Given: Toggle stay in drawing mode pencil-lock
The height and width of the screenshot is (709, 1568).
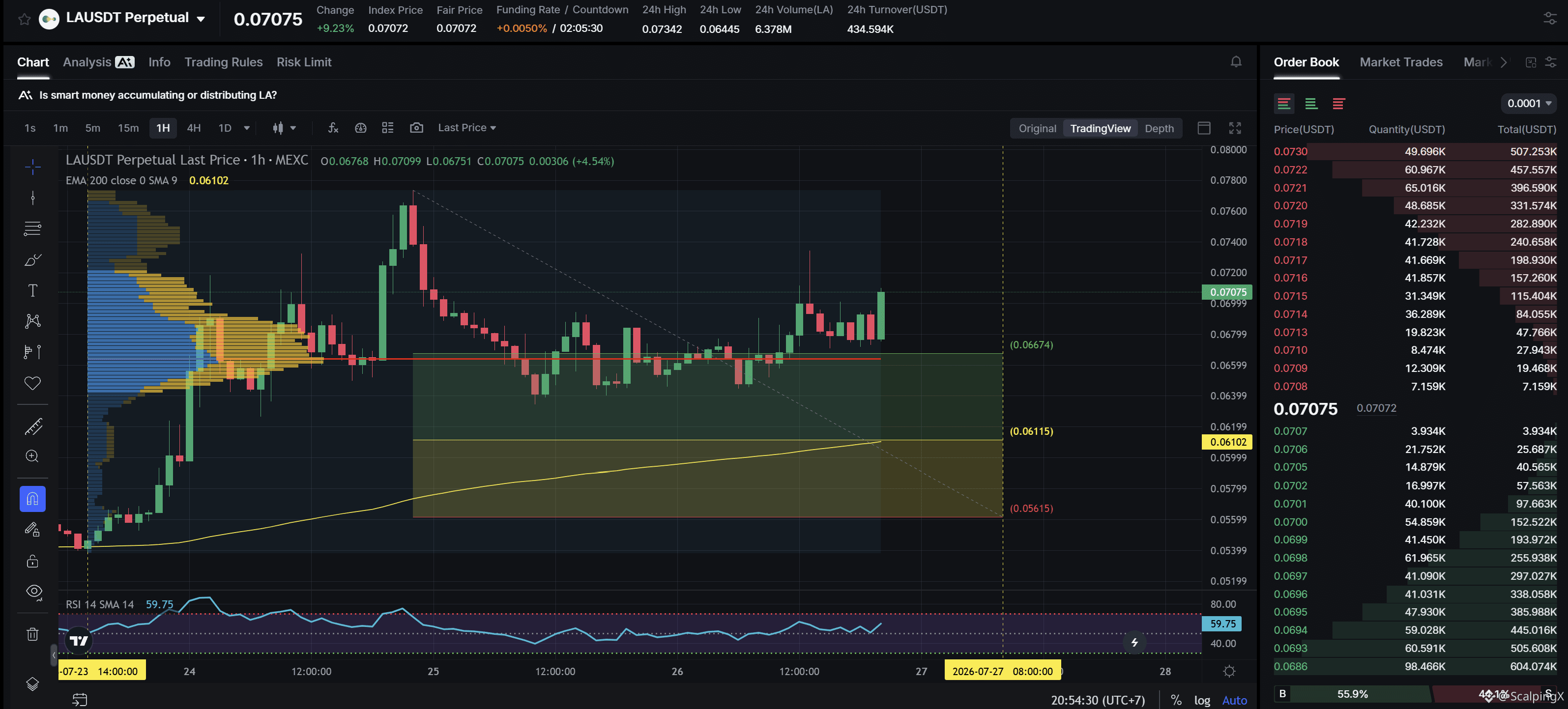Looking at the screenshot, I should tap(33, 530).
